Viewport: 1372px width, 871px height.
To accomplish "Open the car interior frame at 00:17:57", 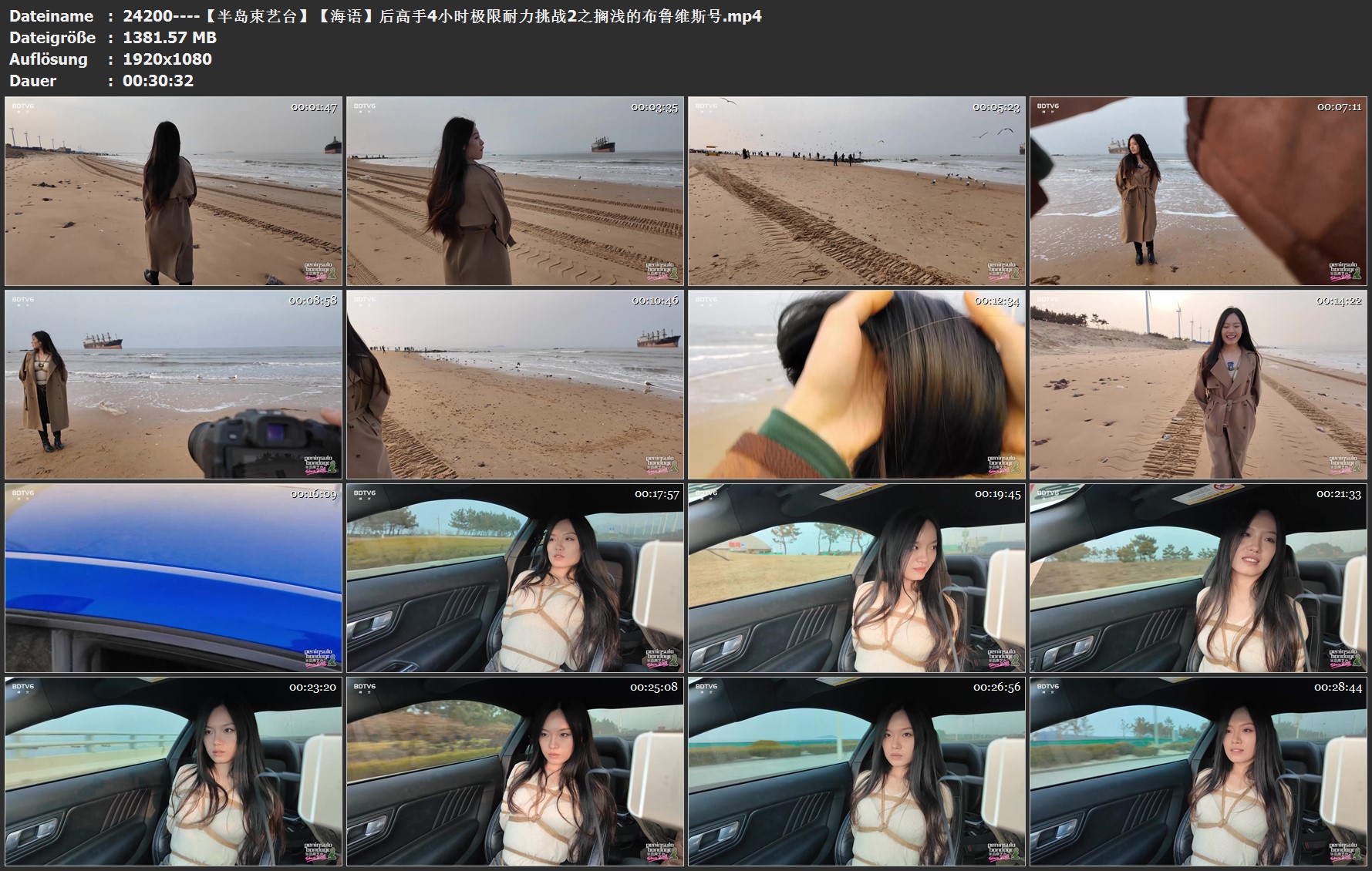I will 515,578.
